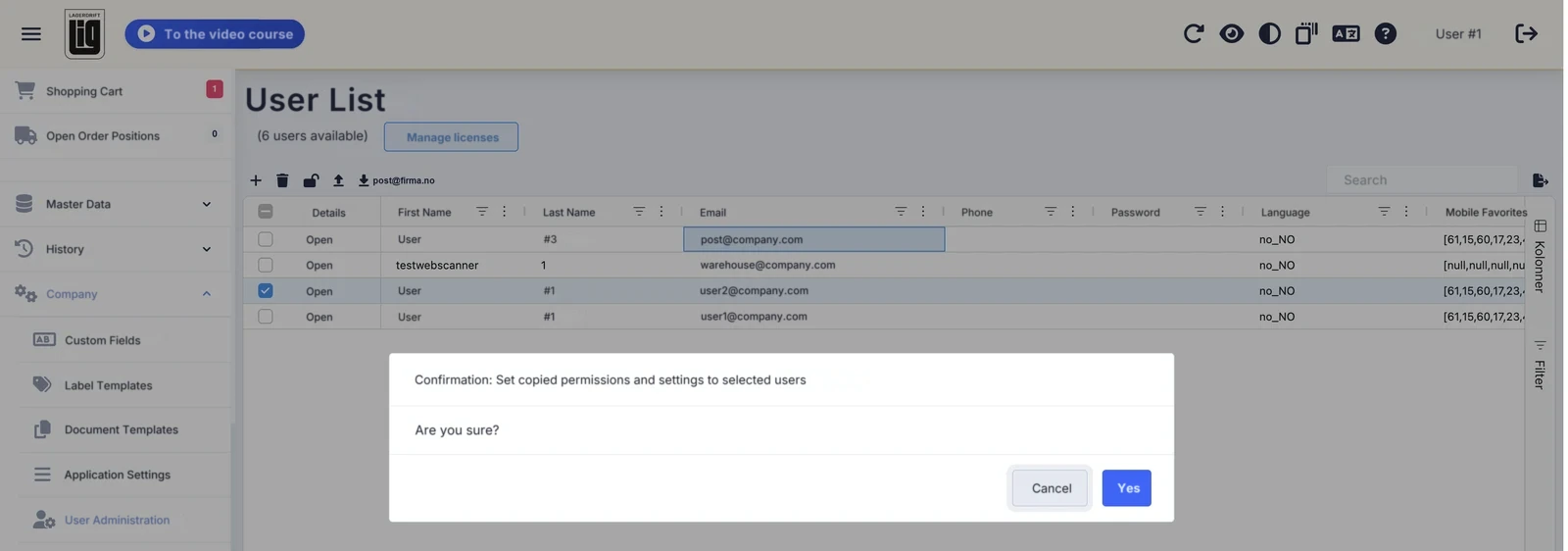Click the logout icon
Viewport: 1568px width, 551px height.
point(1526,33)
